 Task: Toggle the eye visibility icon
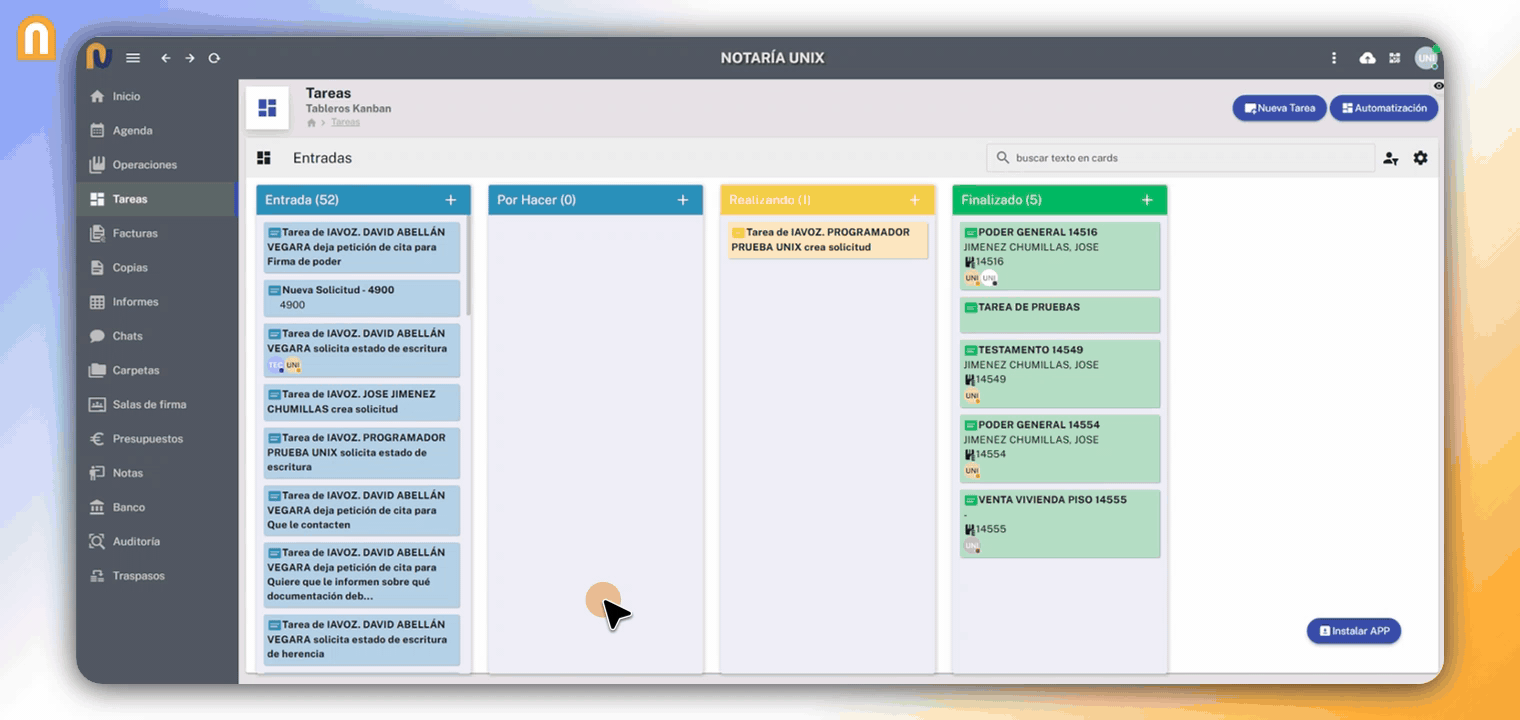1438,86
